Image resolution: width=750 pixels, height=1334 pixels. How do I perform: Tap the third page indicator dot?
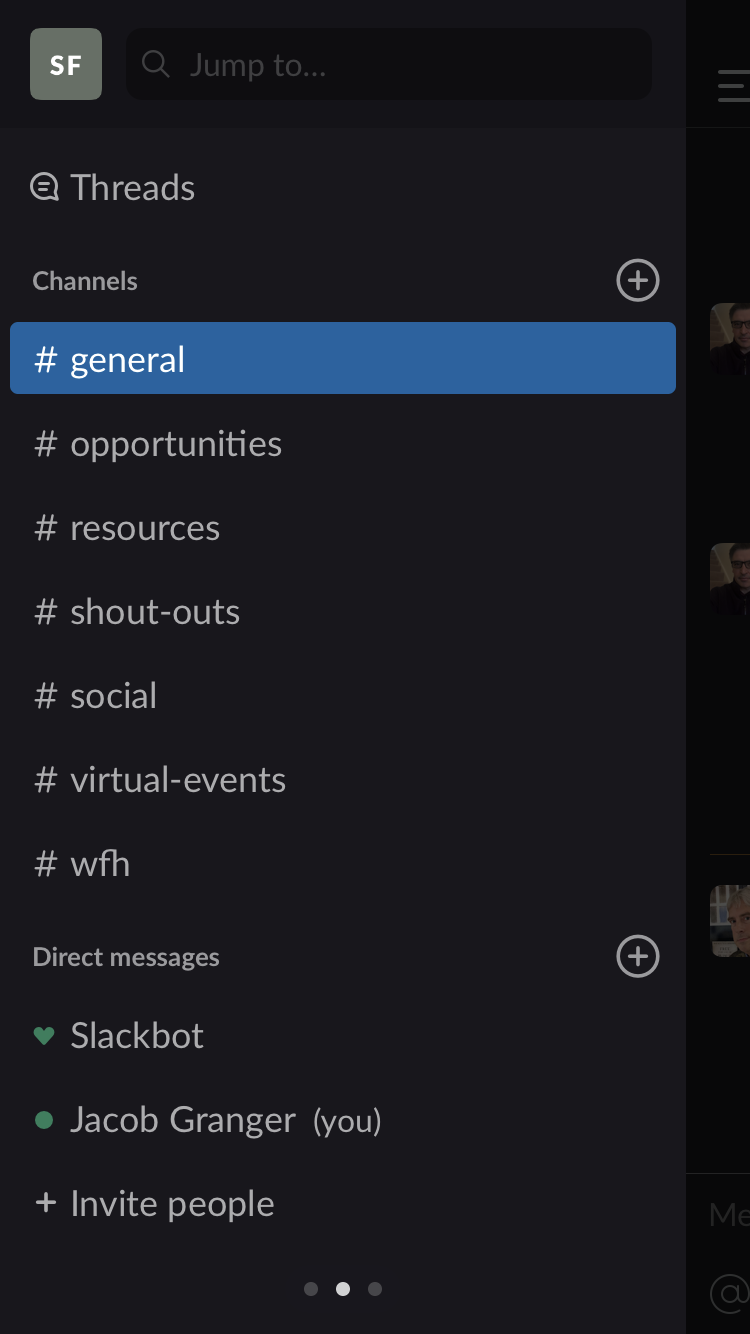pyautogui.click(x=375, y=1289)
